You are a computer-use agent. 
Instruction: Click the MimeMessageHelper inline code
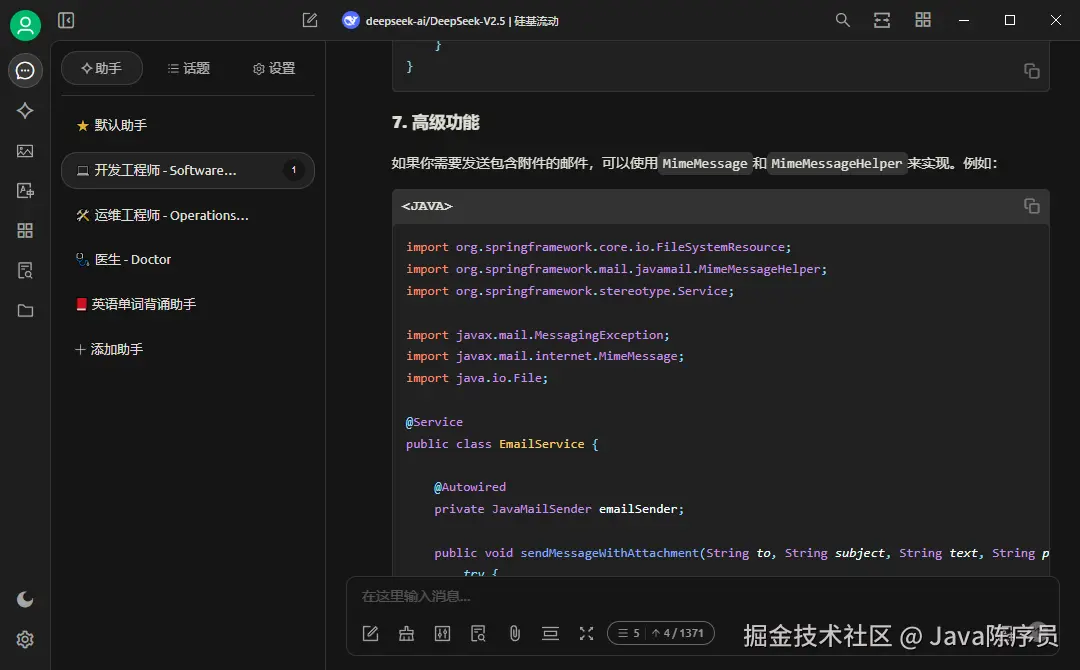pyautogui.click(x=836, y=163)
